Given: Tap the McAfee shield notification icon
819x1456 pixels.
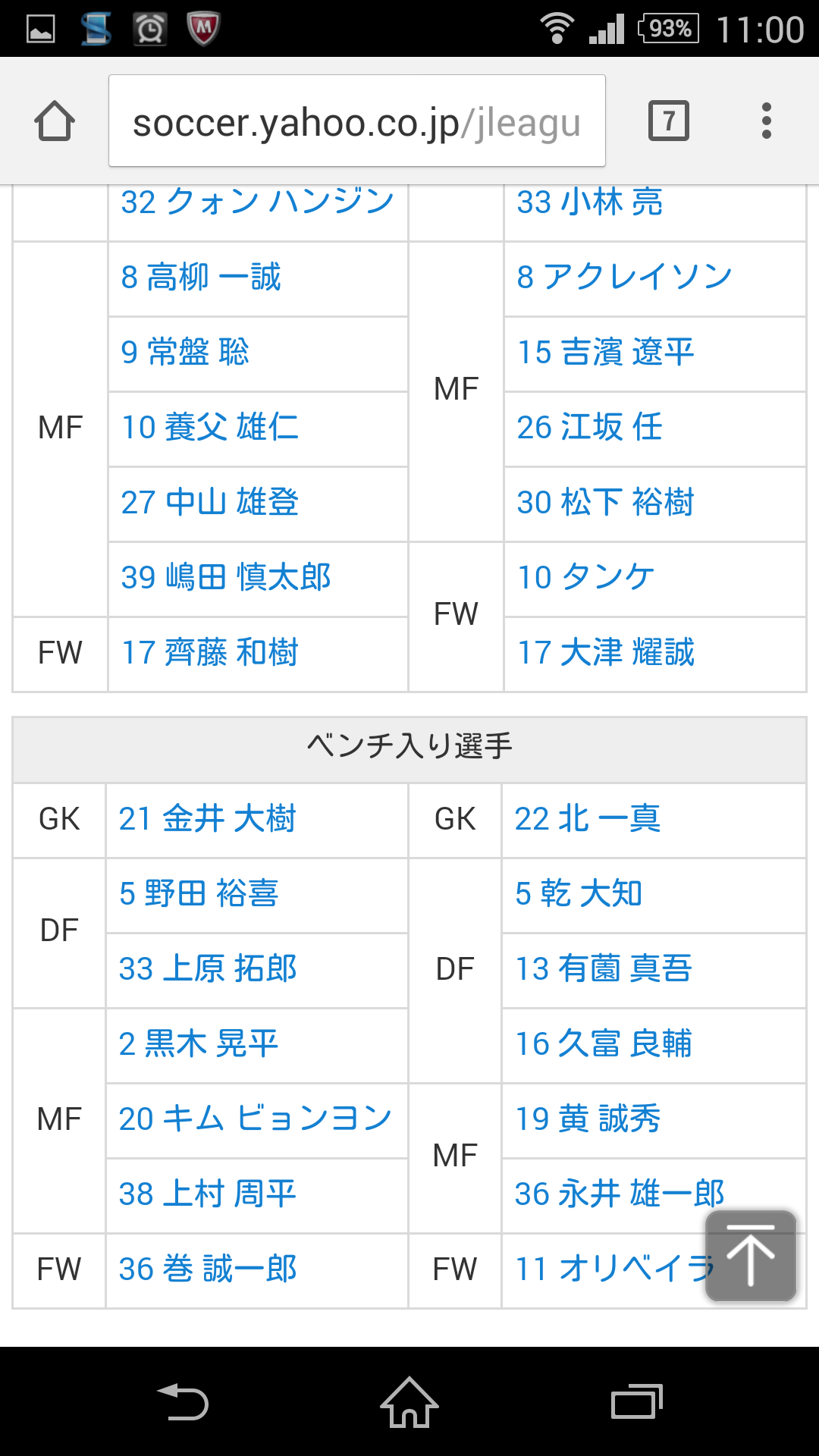Looking at the screenshot, I should [x=203, y=29].
